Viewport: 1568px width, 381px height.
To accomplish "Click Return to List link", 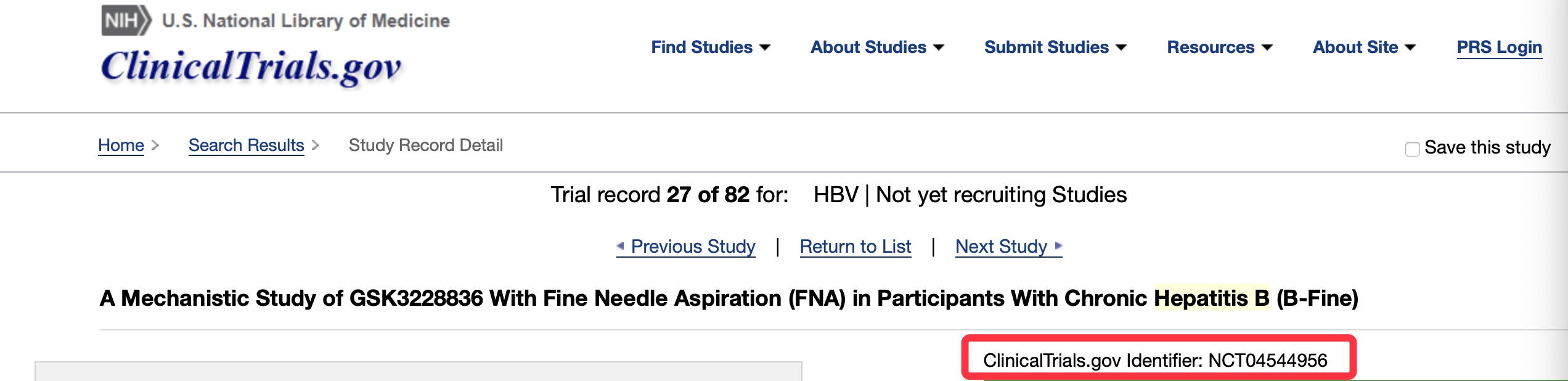I will point(855,247).
